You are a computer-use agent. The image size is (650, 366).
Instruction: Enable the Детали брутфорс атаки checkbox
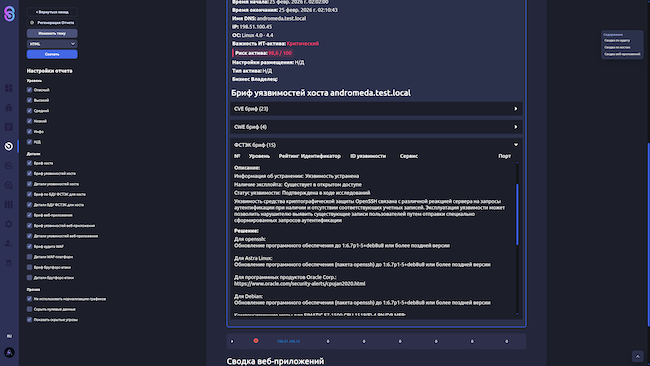coord(29,278)
